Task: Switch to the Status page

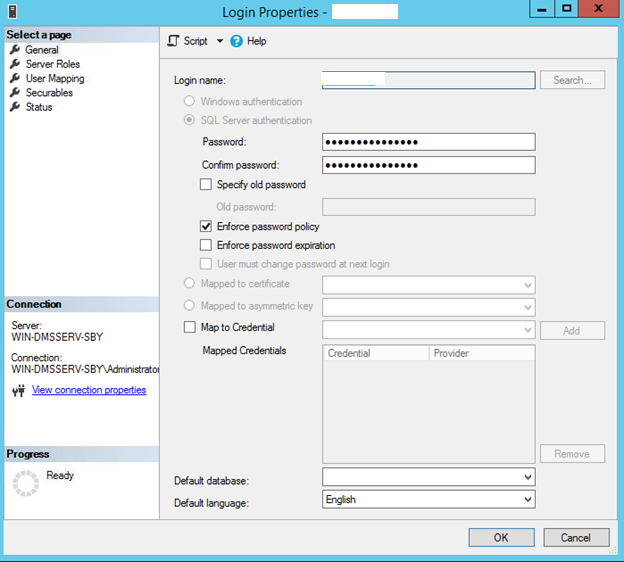Action: [39, 107]
